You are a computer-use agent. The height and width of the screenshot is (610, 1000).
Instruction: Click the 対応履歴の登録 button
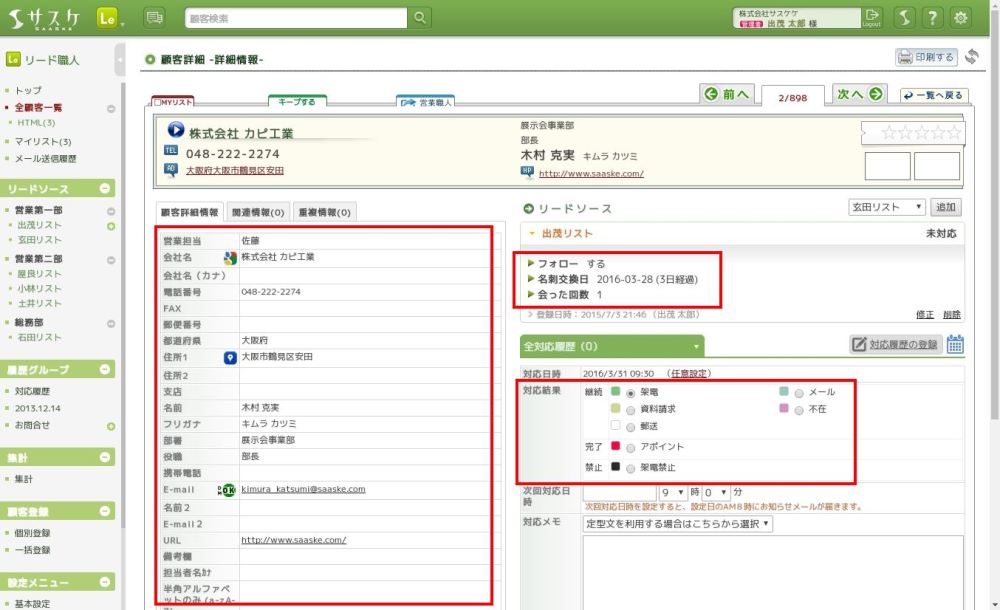point(894,345)
